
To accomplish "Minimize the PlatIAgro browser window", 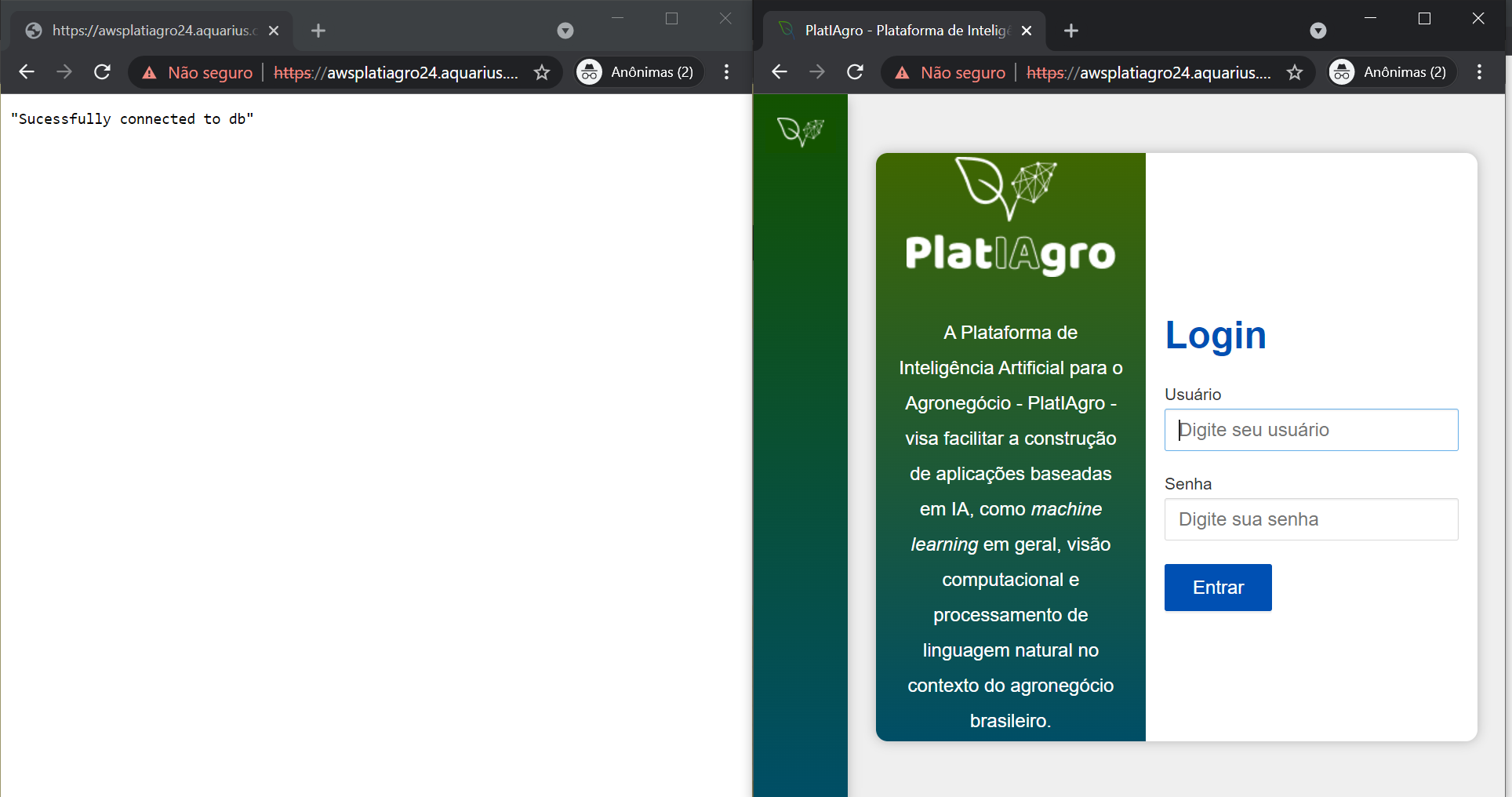I will (x=1371, y=18).
